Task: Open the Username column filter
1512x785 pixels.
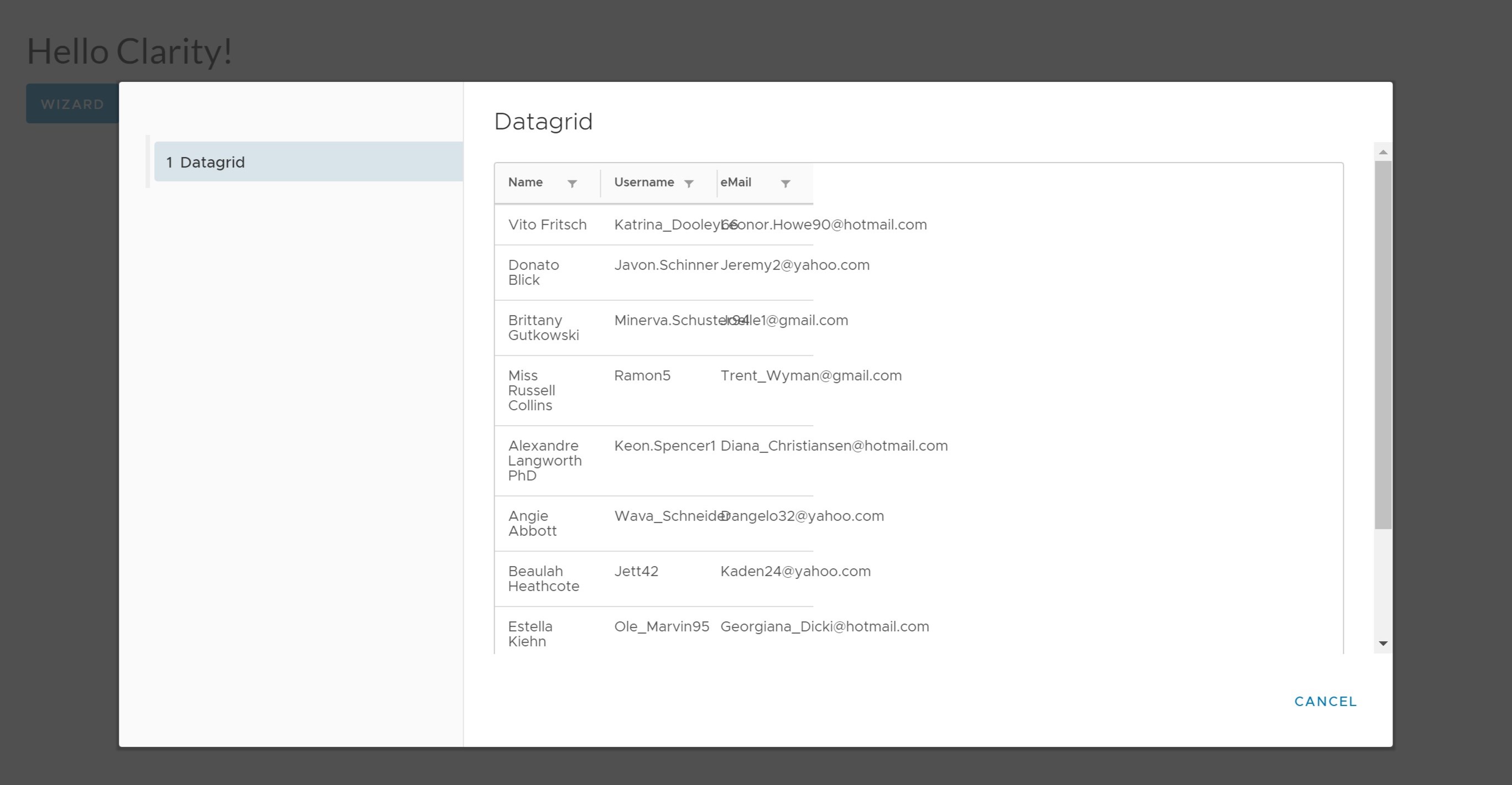Action: [x=689, y=183]
